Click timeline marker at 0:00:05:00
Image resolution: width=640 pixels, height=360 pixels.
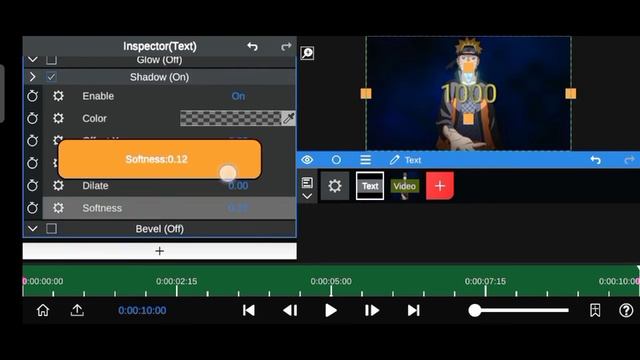[331, 282]
